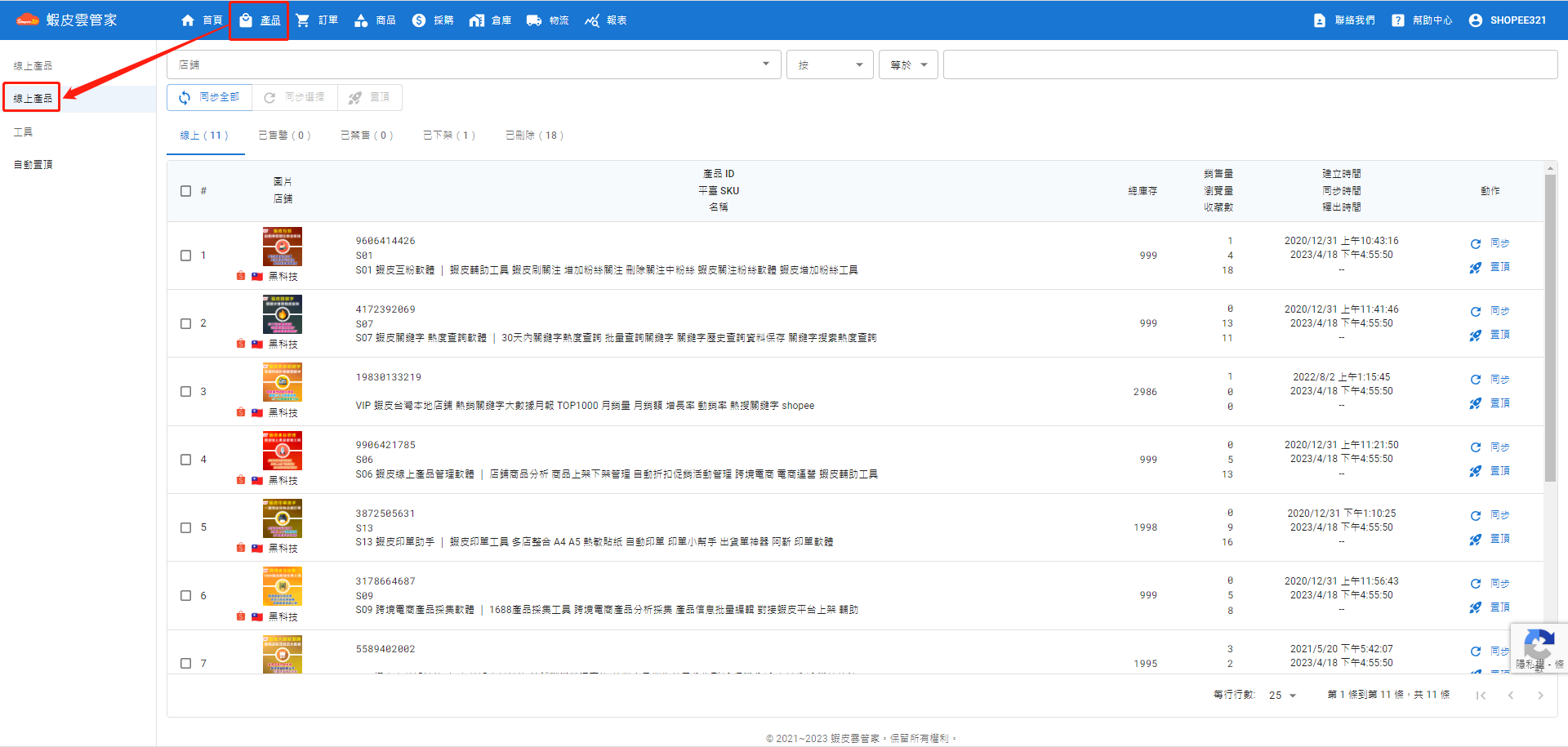1568x747 pixels.
Task: Switch to the 已售罄 (0) tab
Action: [x=284, y=136]
